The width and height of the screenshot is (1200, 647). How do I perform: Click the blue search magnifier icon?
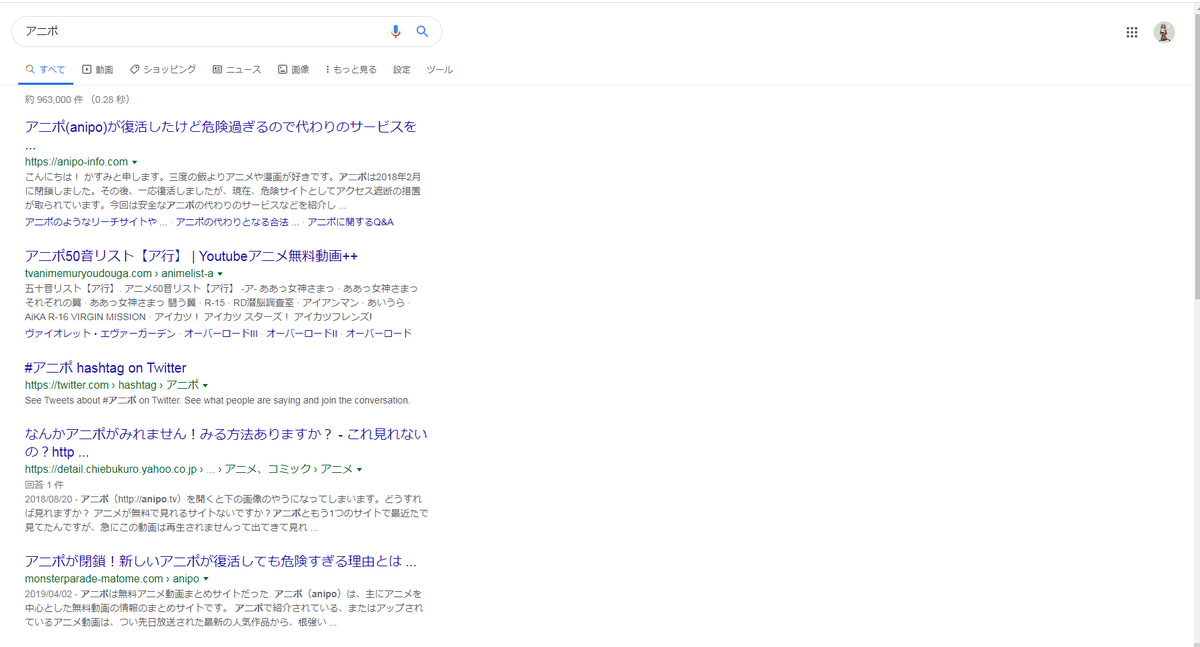point(422,32)
